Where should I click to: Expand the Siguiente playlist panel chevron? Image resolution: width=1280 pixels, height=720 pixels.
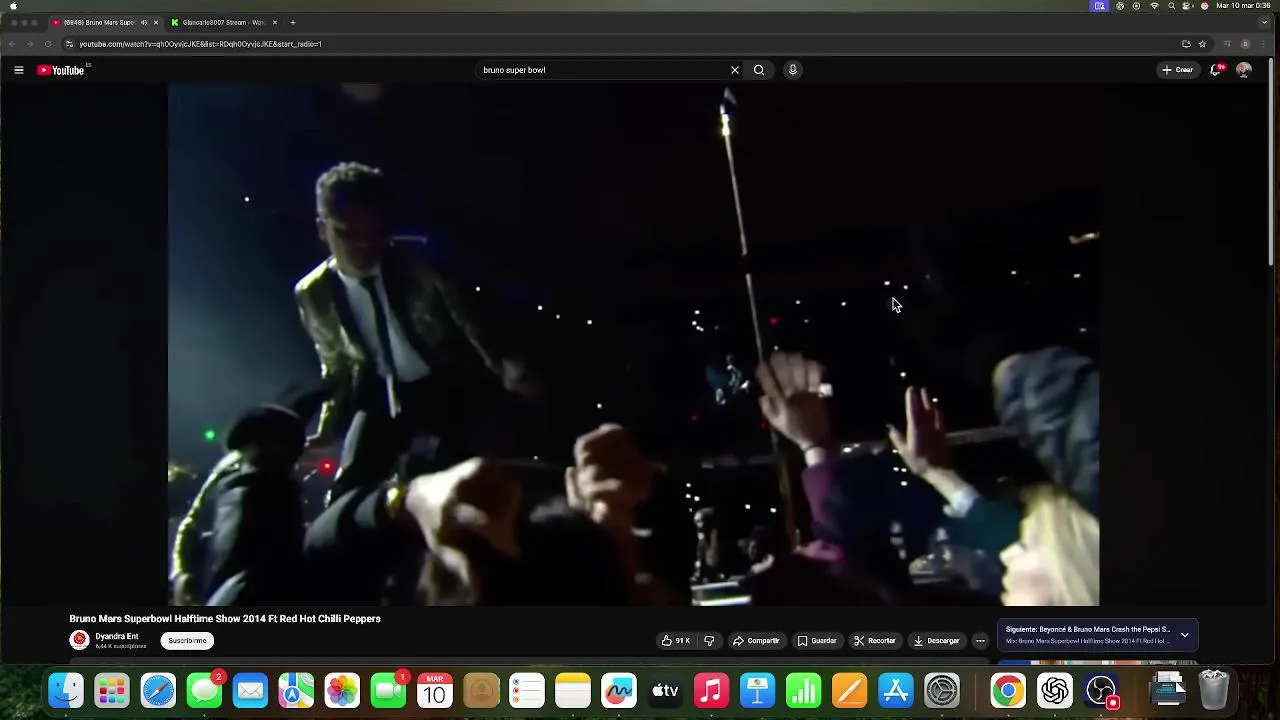tap(1185, 635)
